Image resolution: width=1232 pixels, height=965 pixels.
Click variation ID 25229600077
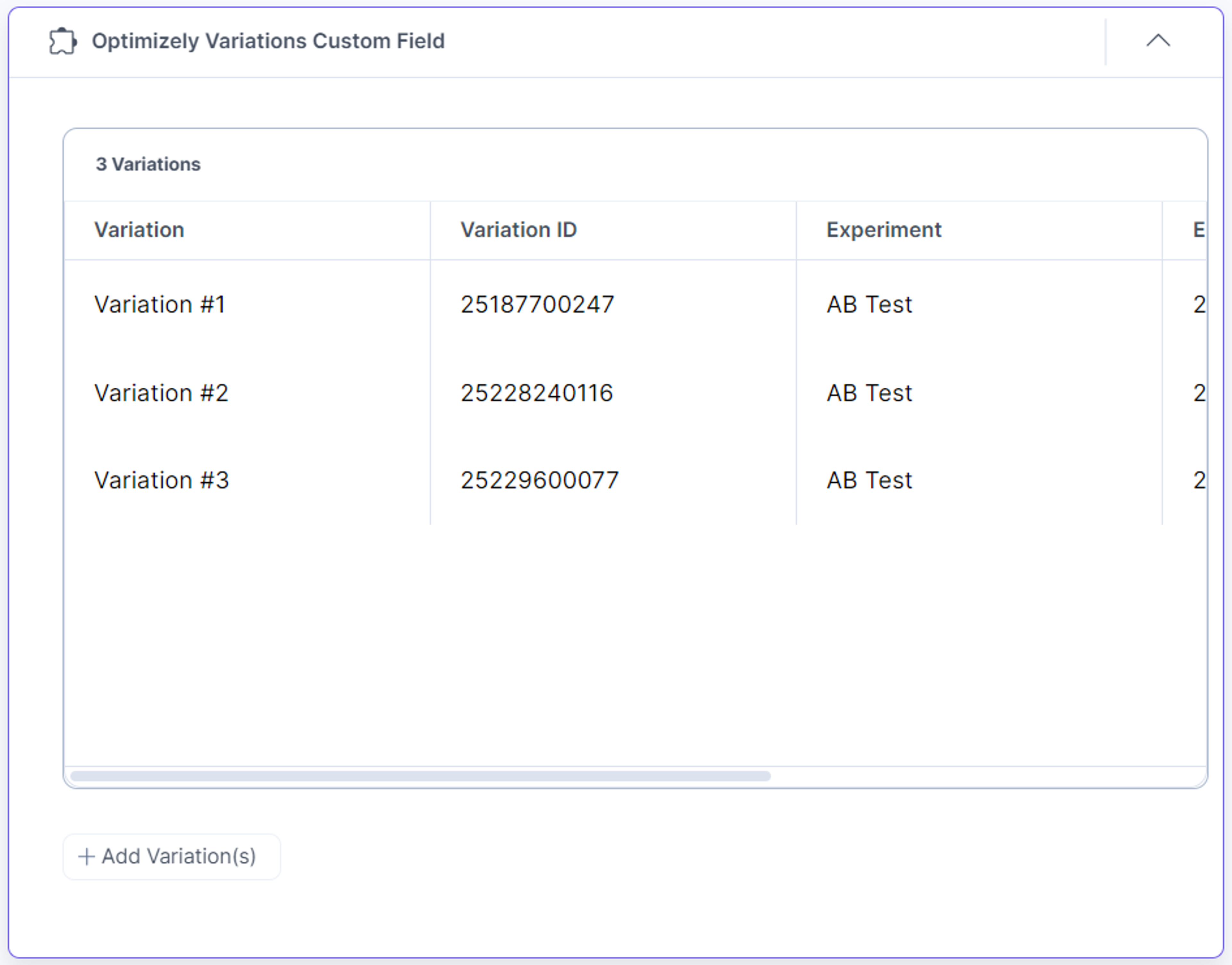[539, 480]
